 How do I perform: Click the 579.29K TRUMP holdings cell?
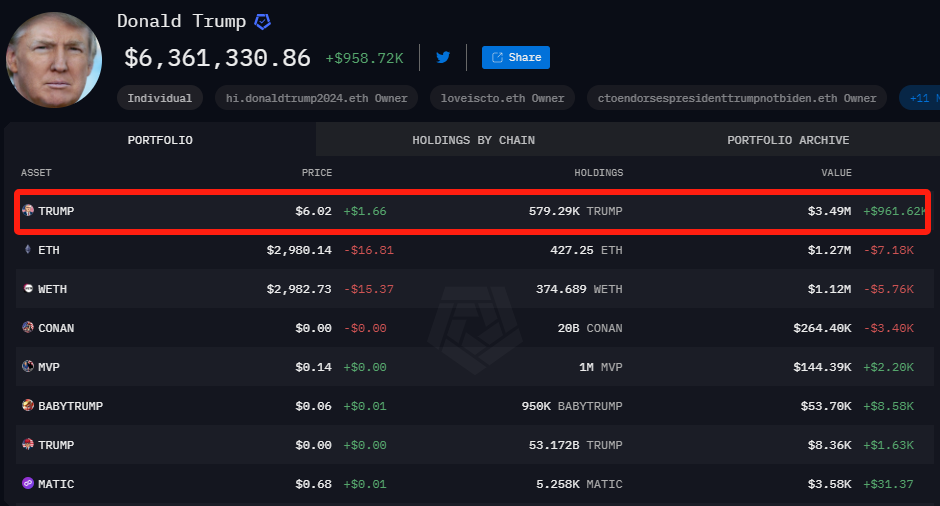[576, 211]
